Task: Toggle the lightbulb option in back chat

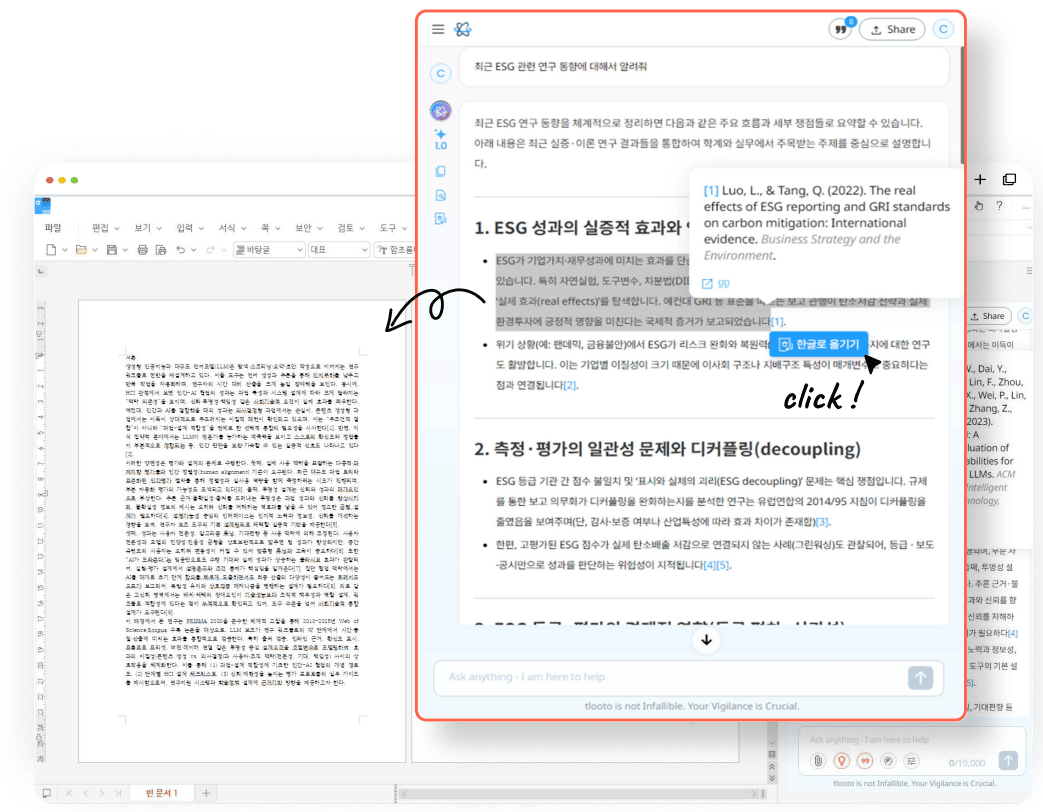Action: 841,761
